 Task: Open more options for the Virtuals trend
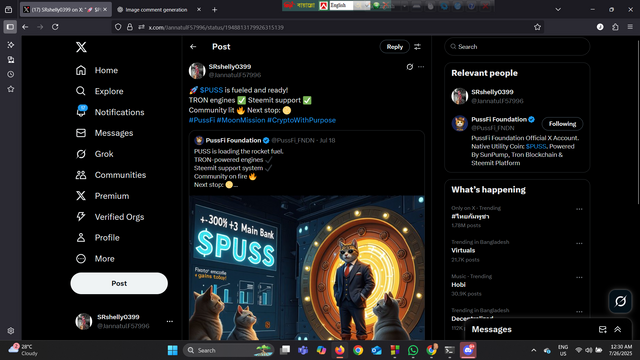click(579, 243)
